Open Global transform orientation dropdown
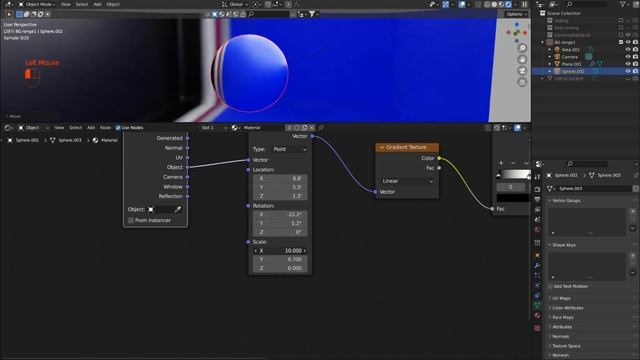Image resolution: width=640 pixels, height=360 pixels. 236,4
